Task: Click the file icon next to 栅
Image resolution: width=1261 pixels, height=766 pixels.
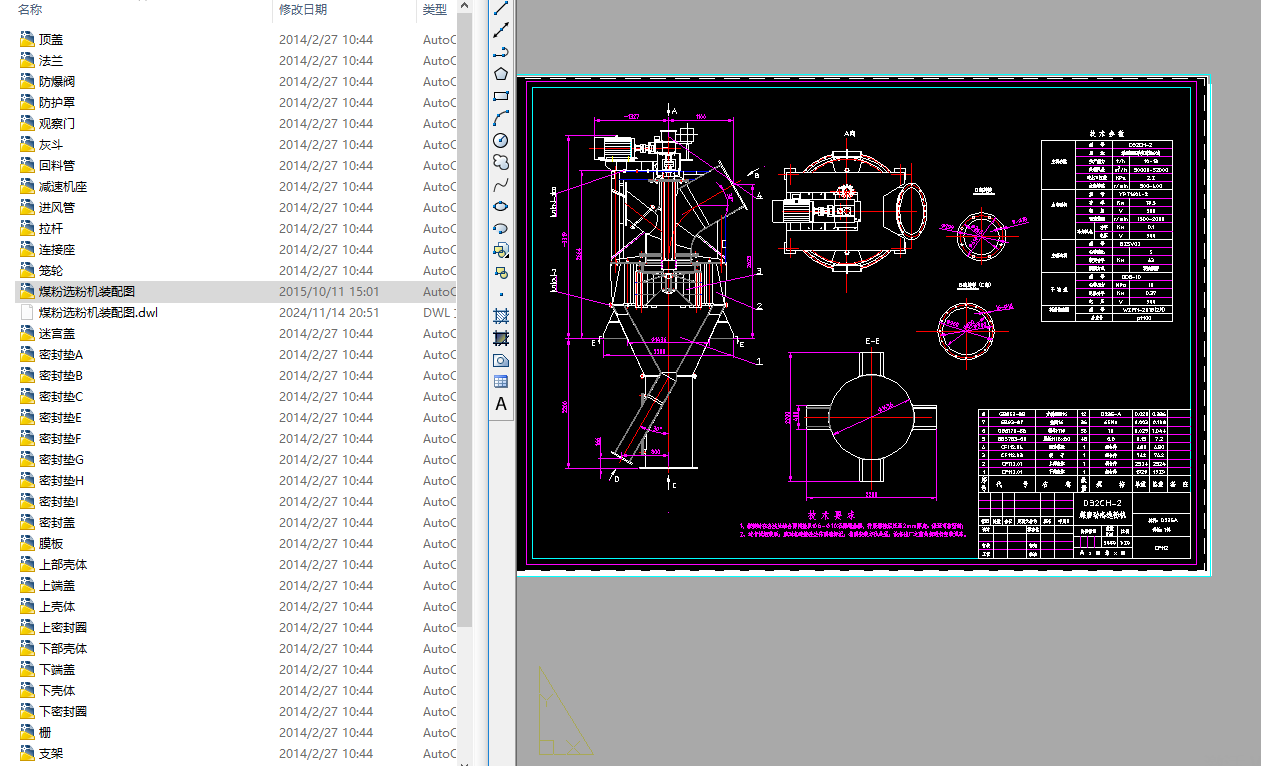Action: tap(27, 733)
